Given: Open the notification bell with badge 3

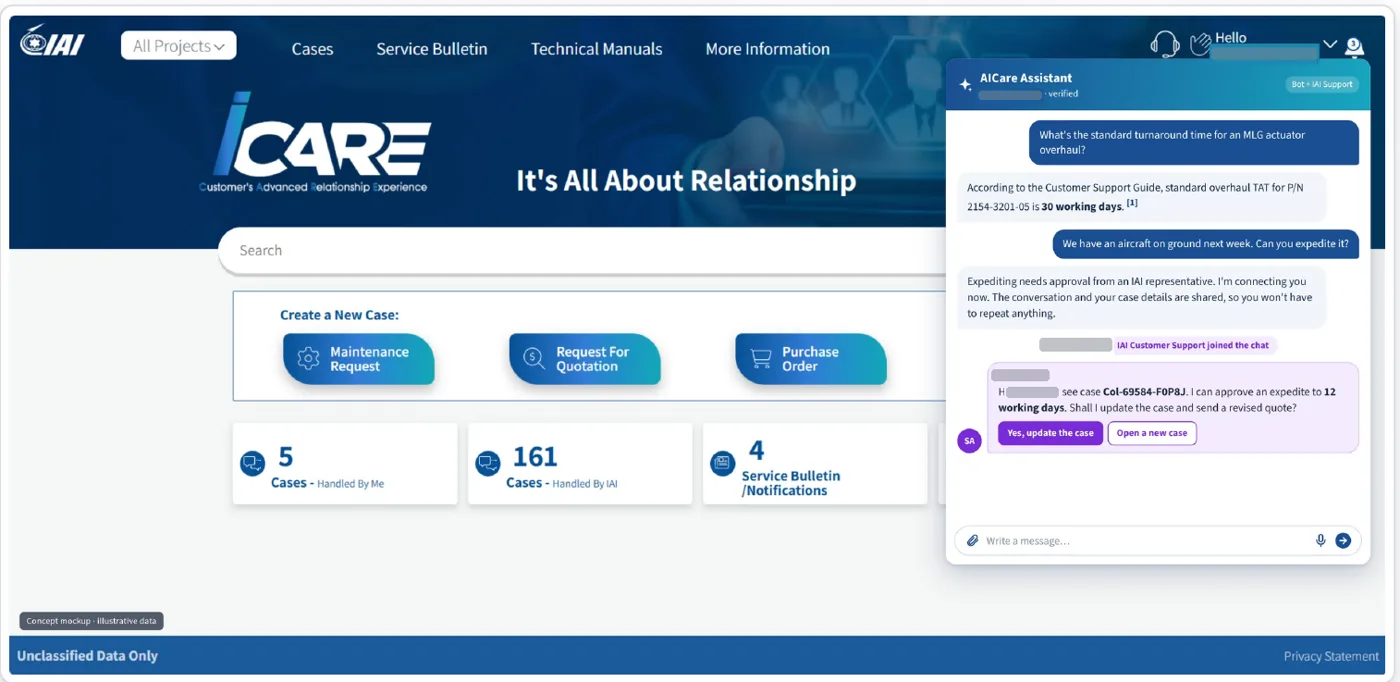Looking at the screenshot, I should (x=1354, y=46).
